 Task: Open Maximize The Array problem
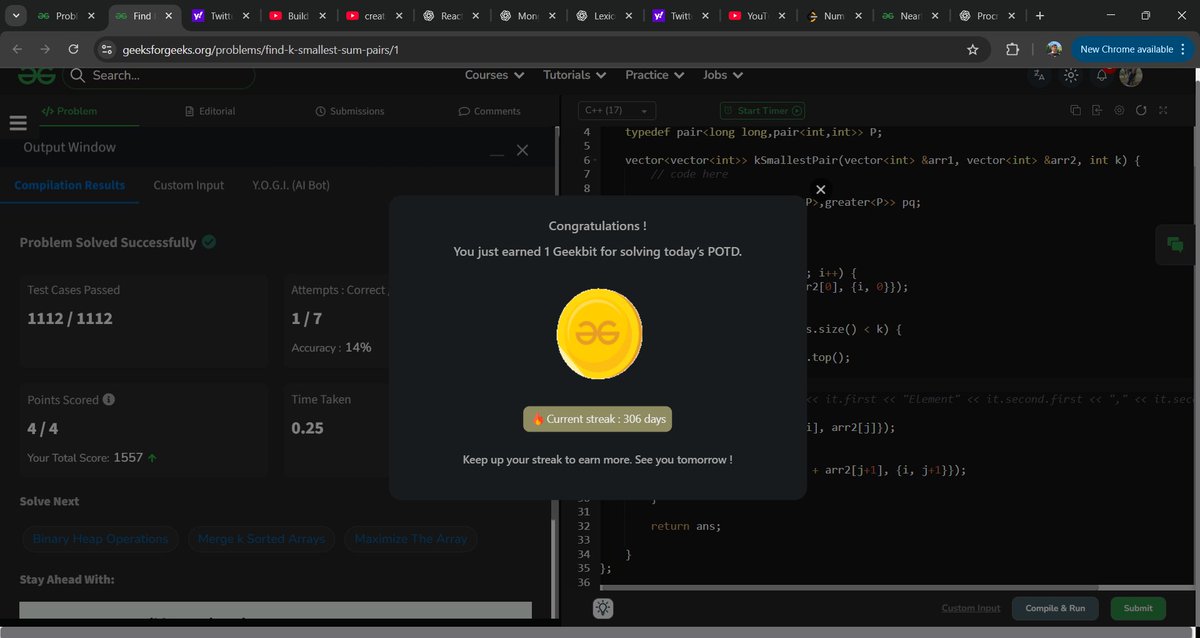[x=410, y=539]
